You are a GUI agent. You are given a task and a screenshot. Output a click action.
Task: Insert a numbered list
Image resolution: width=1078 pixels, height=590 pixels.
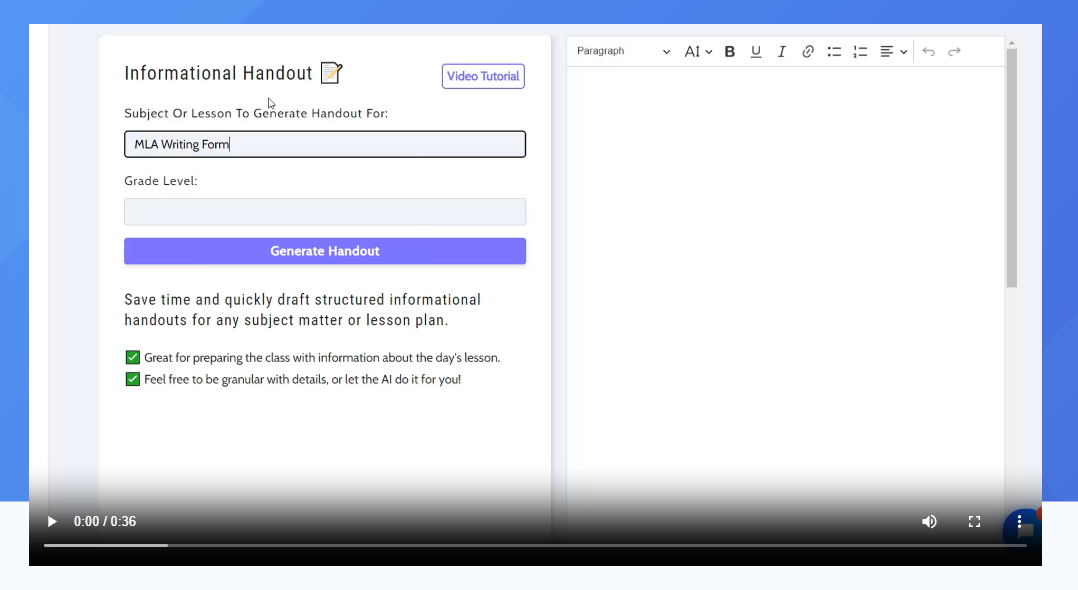point(860,52)
